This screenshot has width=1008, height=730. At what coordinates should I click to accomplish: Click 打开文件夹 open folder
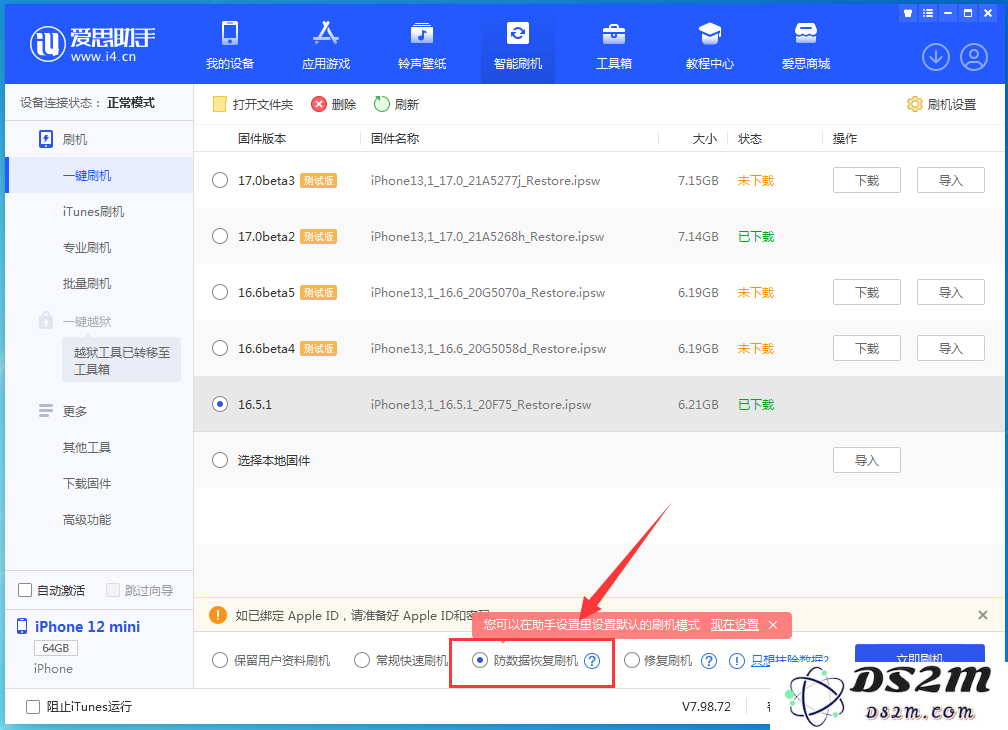pyautogui.click(x=253, y=104)
